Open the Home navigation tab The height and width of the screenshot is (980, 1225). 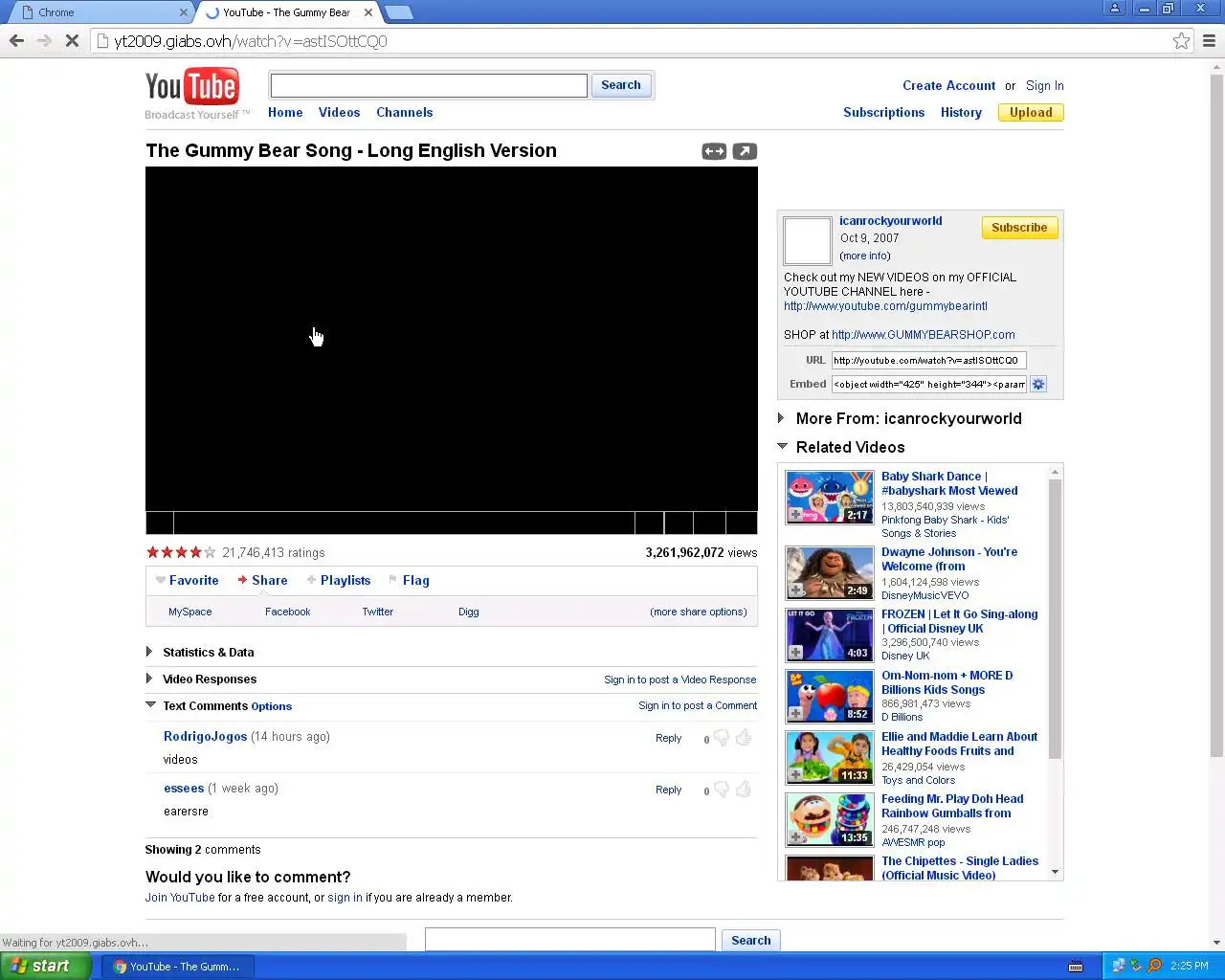[x=285, y=112]
